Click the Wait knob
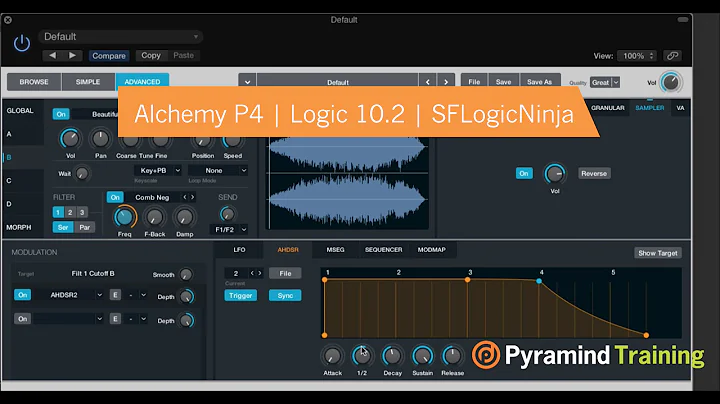Image resolution: width=720 pixels, height=404 pixels. click(x=82, y=174)
